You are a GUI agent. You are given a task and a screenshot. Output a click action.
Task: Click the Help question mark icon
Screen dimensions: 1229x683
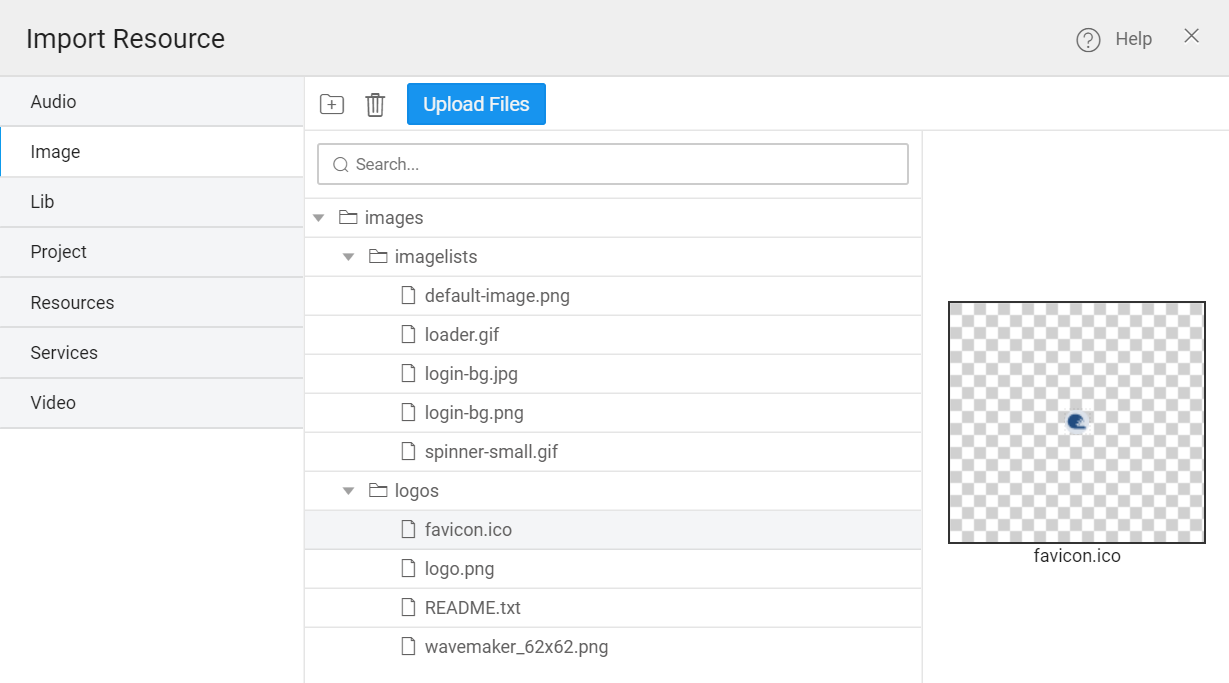click(x=1087, y=38)
